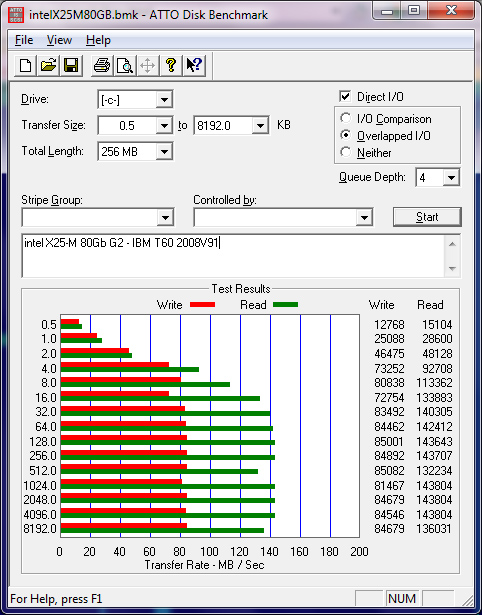Viewport: 482px width, 615px height.
Task: Click the window resize grip in corner
Action: (467, 600)
